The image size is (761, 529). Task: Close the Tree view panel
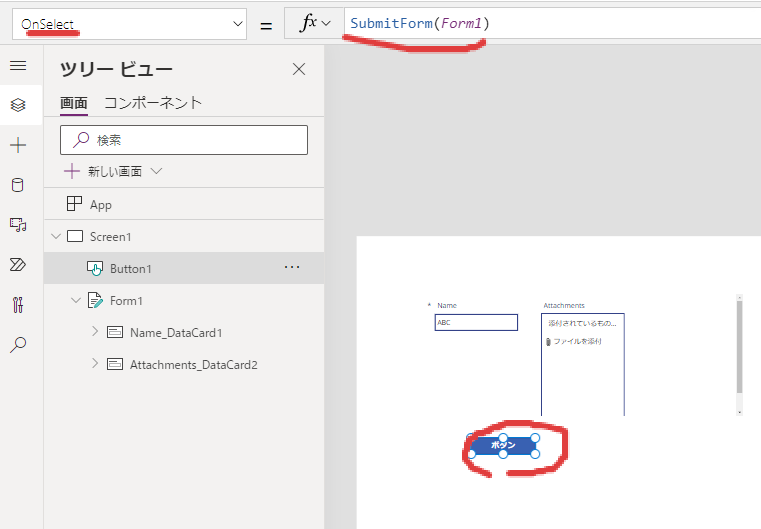click(298, 69)
